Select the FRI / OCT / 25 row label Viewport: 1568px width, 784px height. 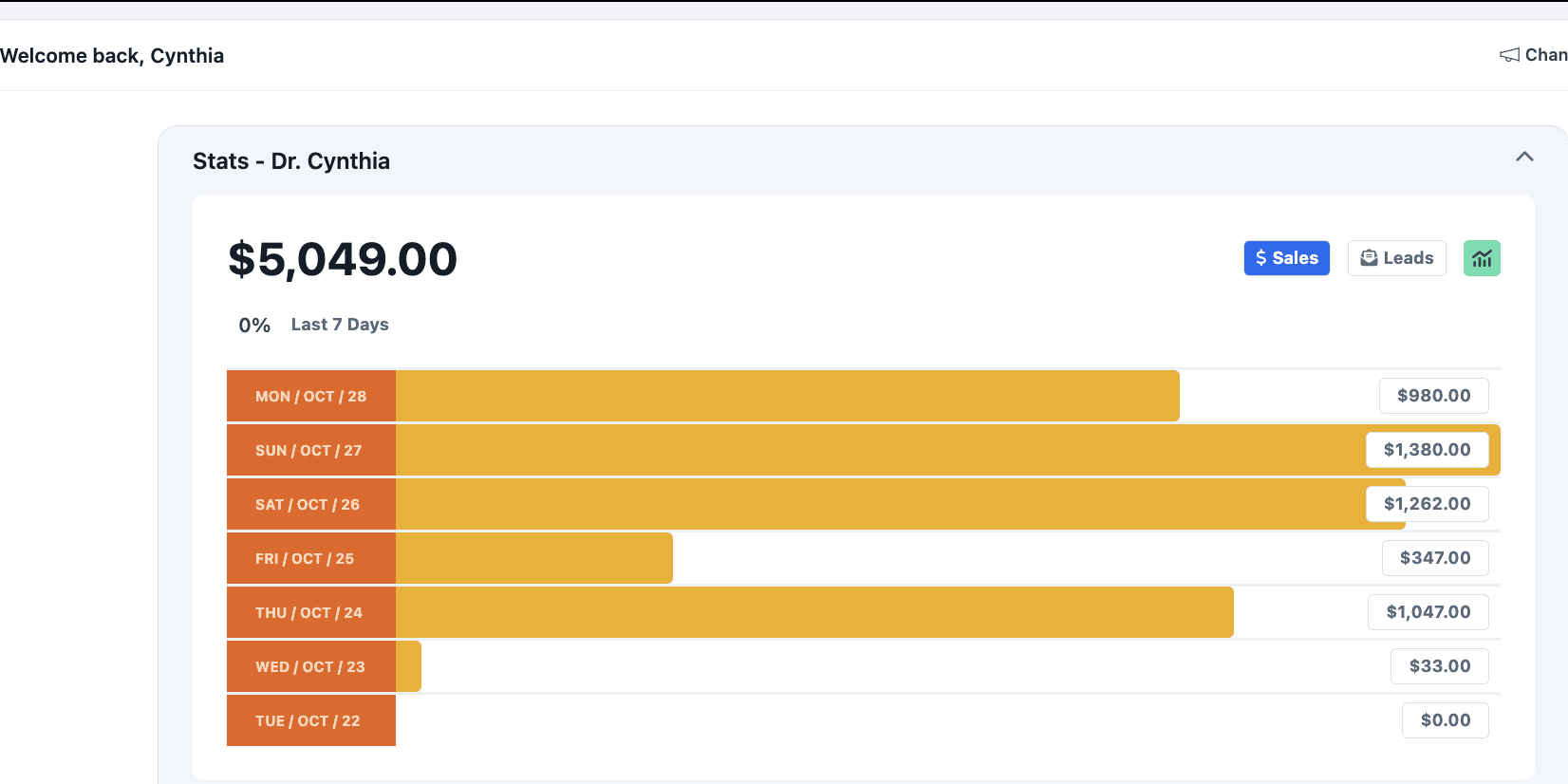pyautogui.click(x=305, y=558)
